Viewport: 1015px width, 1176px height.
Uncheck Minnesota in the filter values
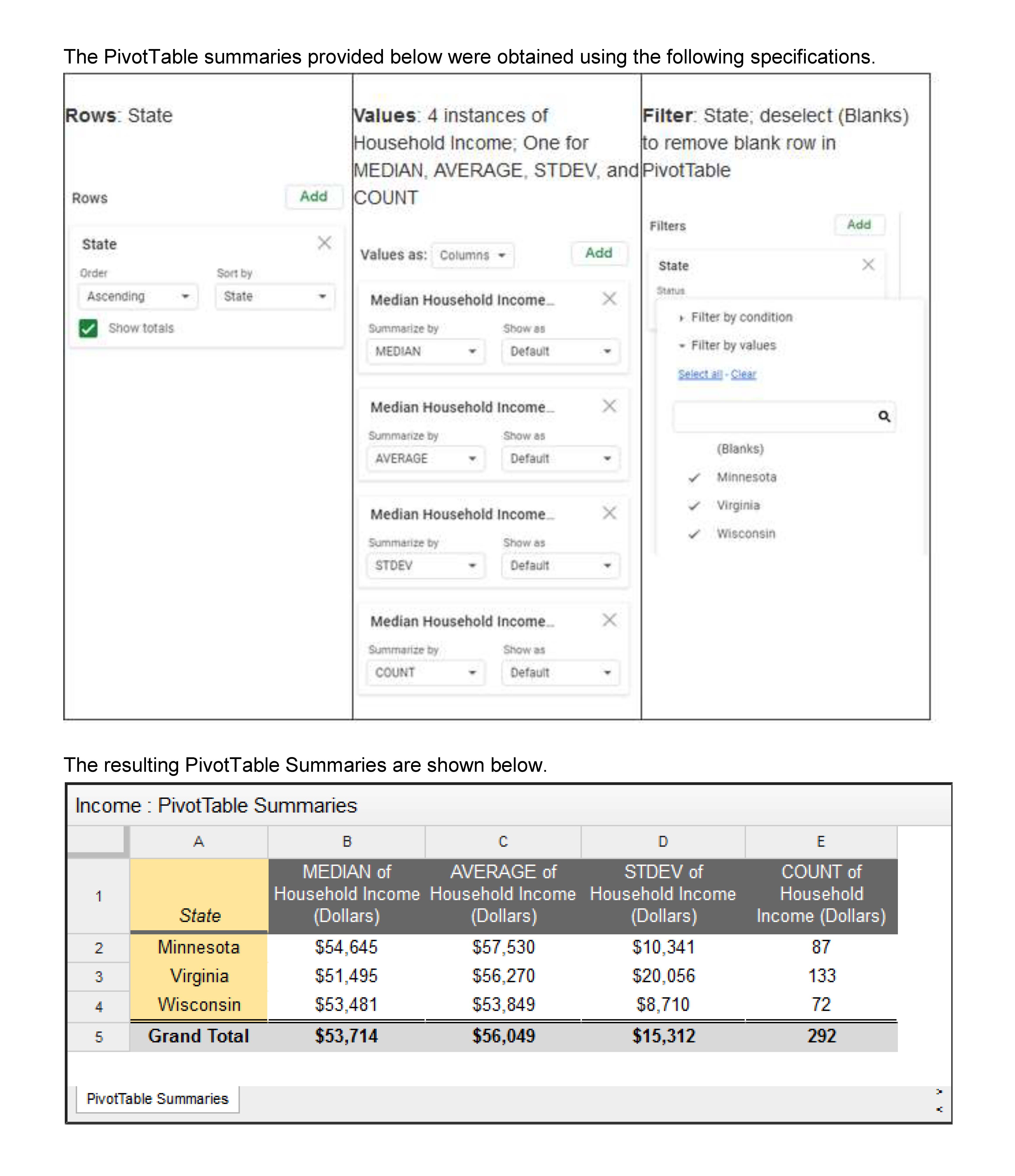click(x=746, y=477)
